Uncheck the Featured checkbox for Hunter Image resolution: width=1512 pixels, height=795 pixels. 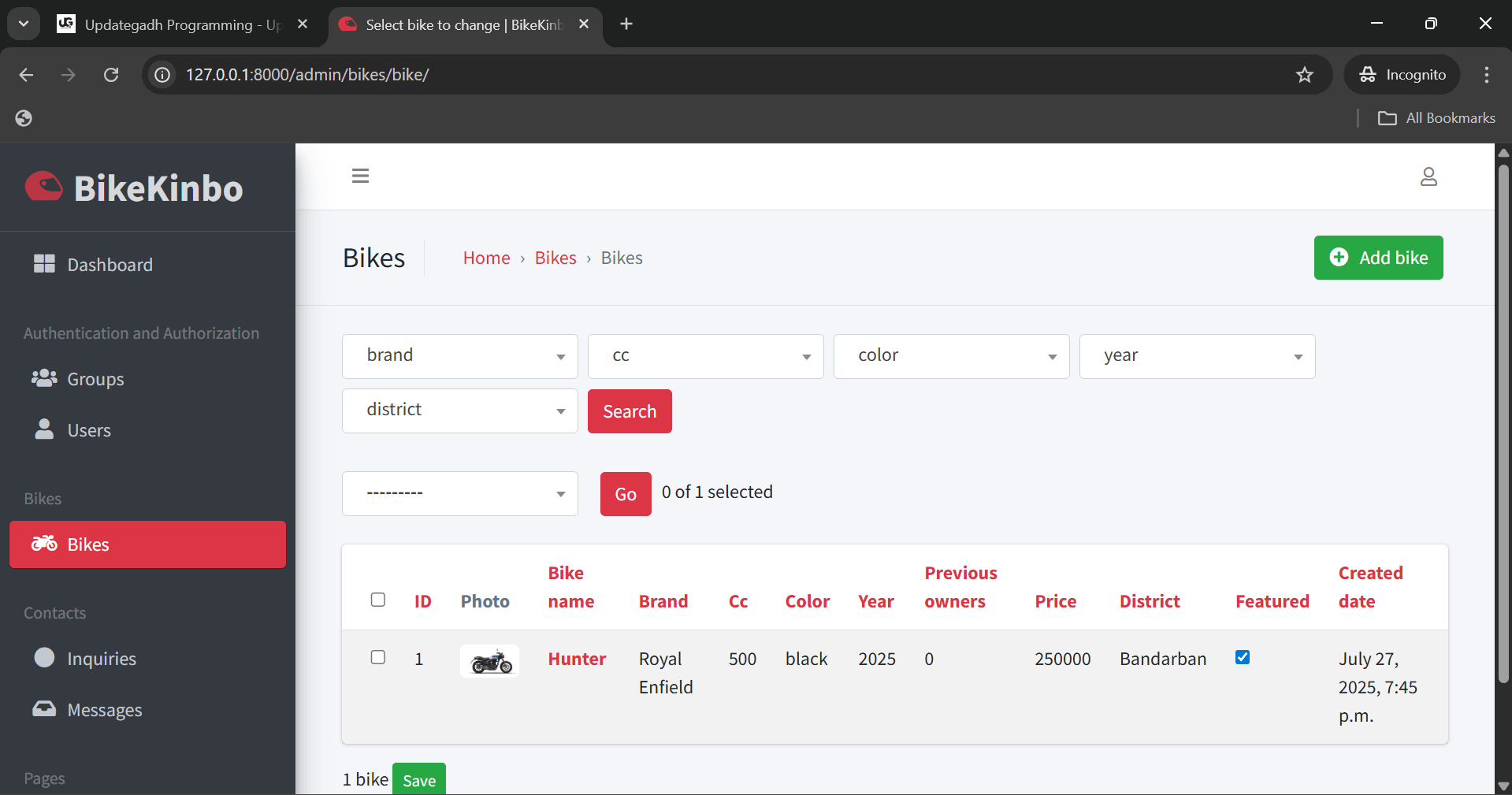click(1243, 657)
